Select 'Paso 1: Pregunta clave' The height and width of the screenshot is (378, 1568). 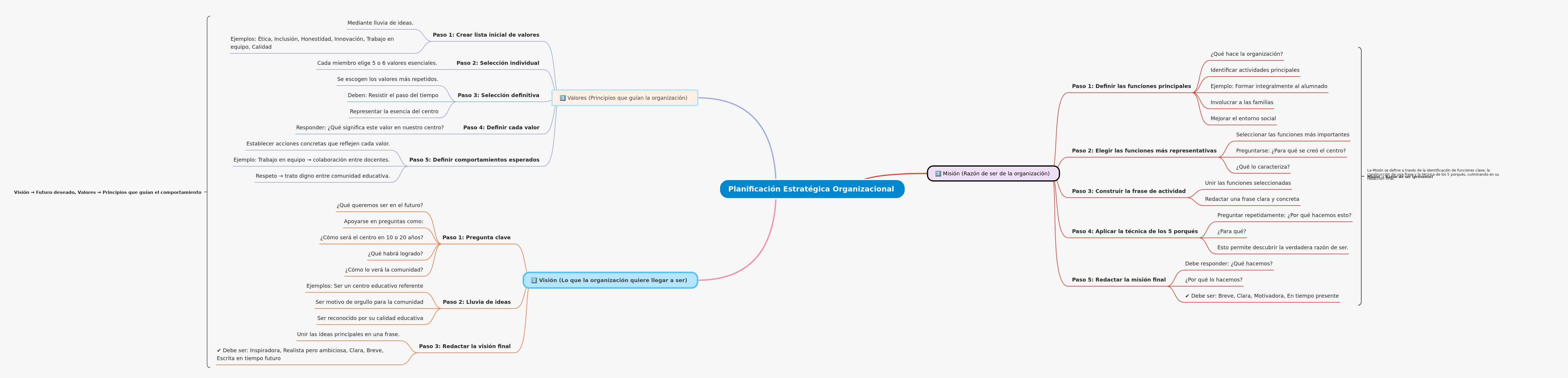pos(476,238)
